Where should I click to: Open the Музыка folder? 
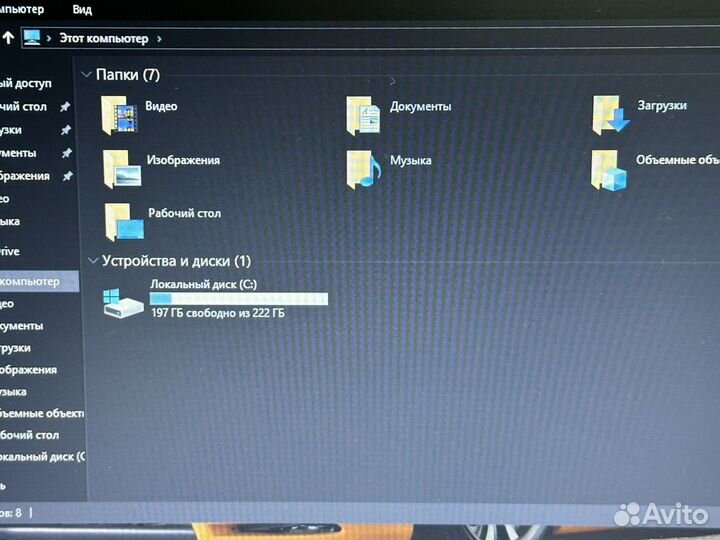coord(364,168)
